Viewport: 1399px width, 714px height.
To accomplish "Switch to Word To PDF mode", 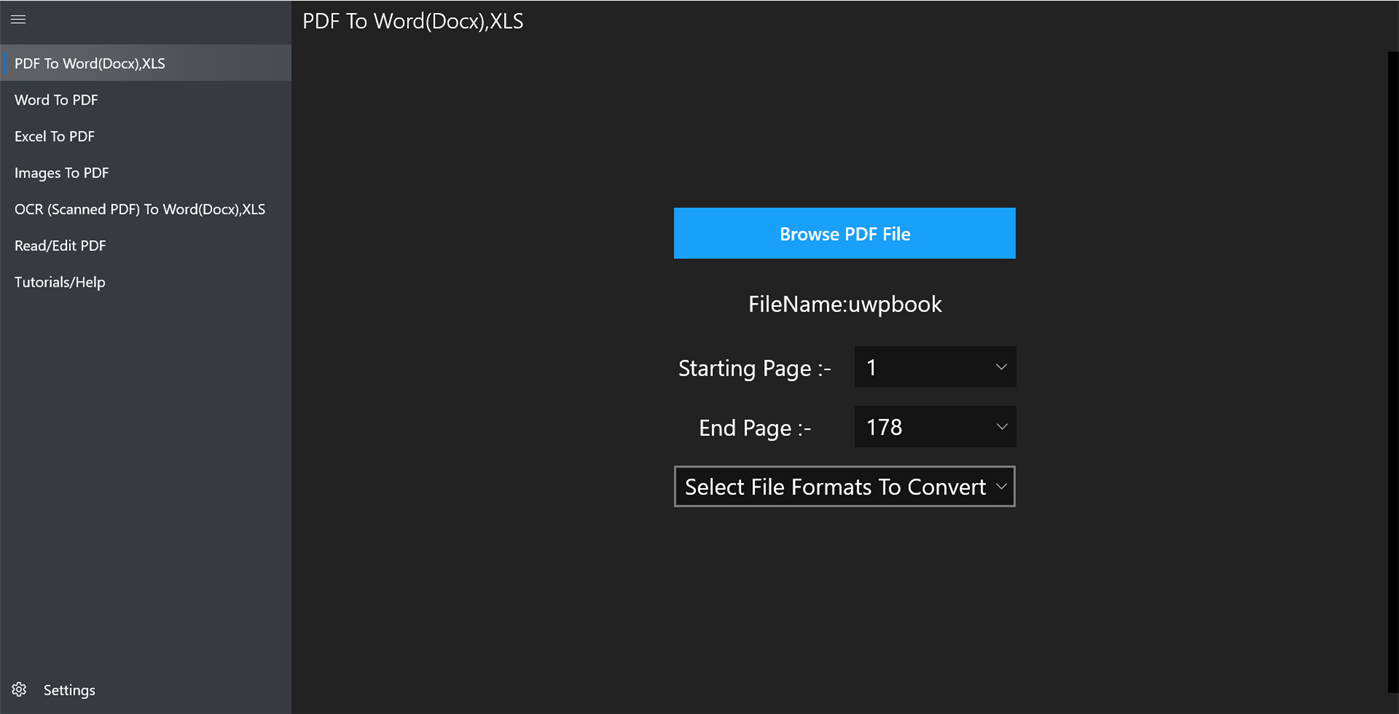I will tap(55, 99).
